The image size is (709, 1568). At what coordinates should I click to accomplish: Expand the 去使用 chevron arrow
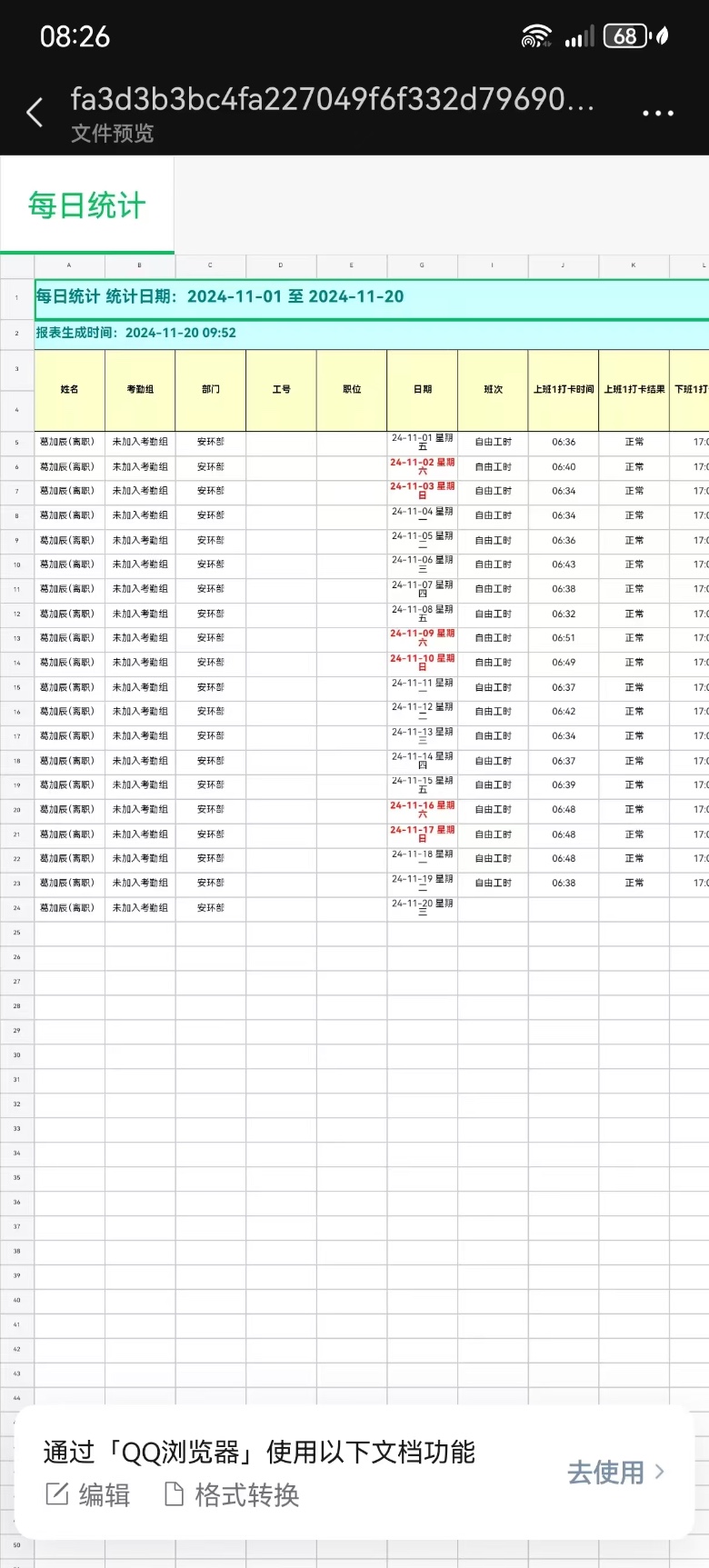click(x=660, y=1472)
